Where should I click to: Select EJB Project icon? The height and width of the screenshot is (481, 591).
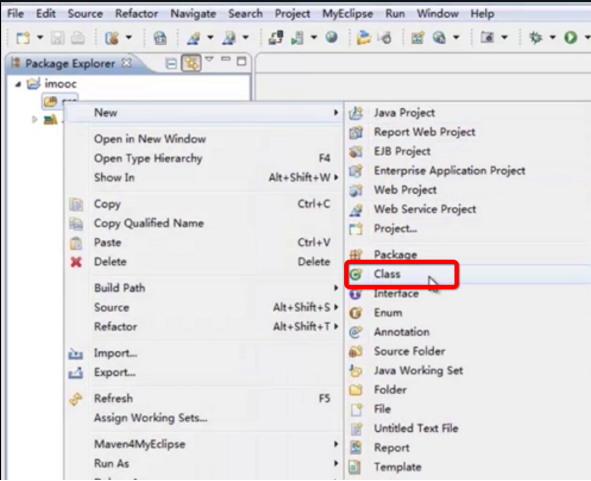click(x=356, y=152)
